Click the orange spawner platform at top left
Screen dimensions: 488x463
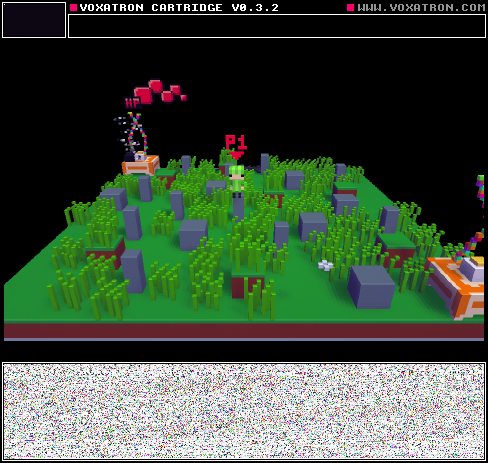[x=141, y=165]
